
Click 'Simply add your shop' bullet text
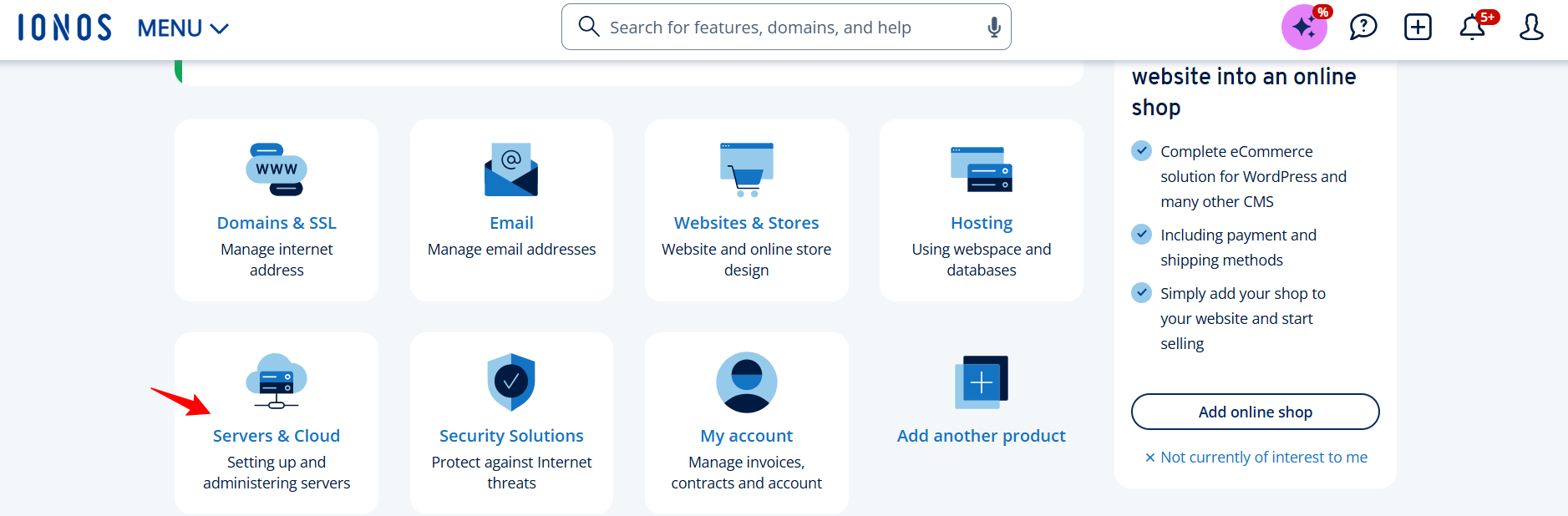coord(1243,318)
